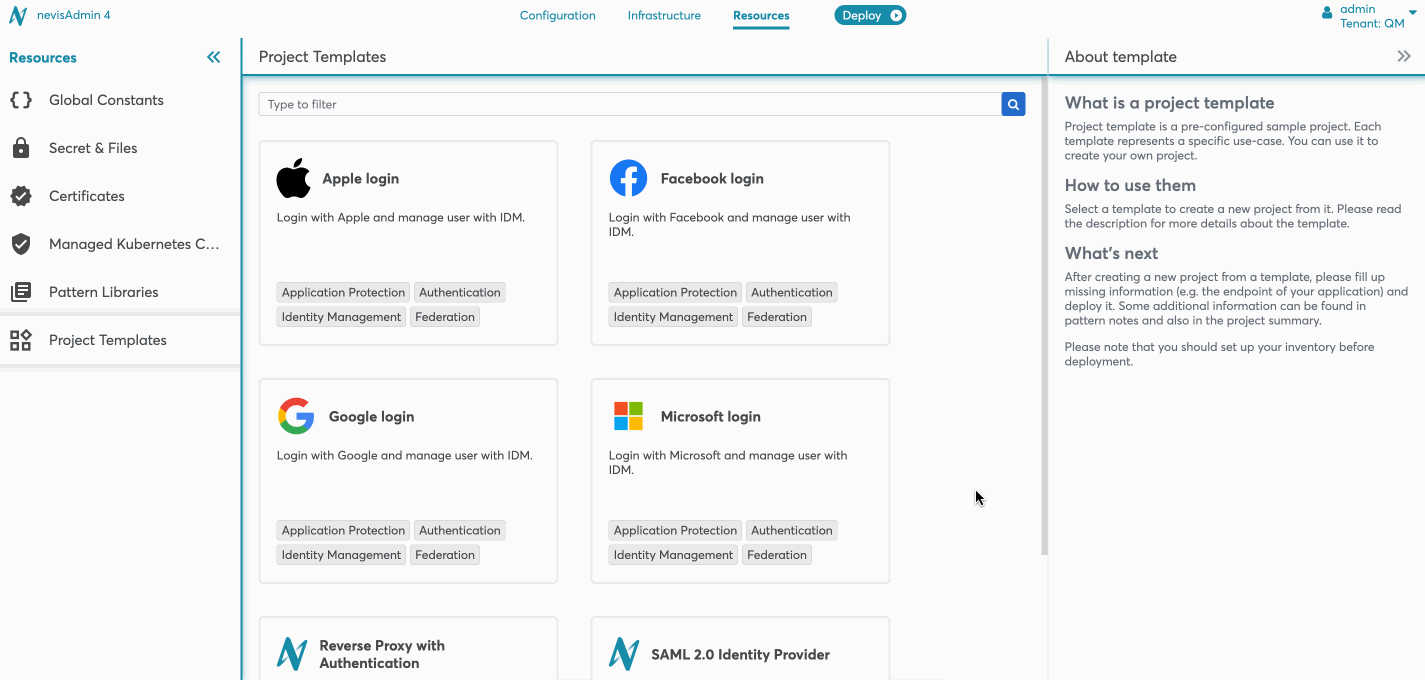Click the blue search magnifier button

click(1013, 104)
